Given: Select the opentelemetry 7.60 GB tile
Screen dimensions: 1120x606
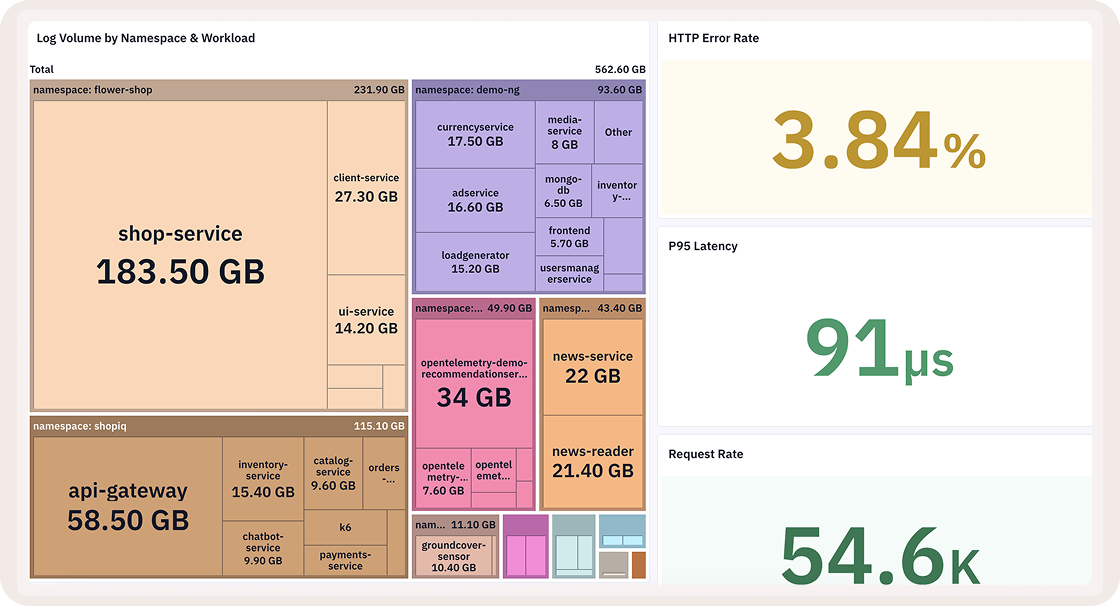Looking at the screenshot, I should click(x=444, y=477).
